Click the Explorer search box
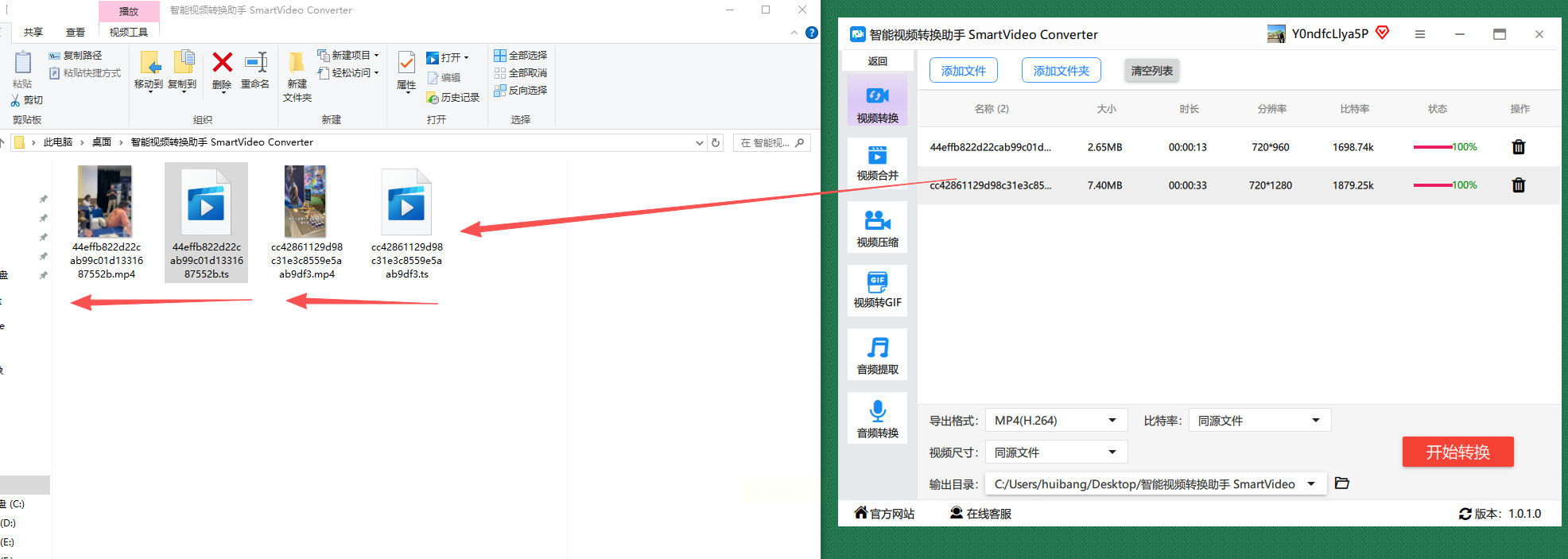Image resolution: width=1568 pixels, height=559 pixels. tap(770, 143)
